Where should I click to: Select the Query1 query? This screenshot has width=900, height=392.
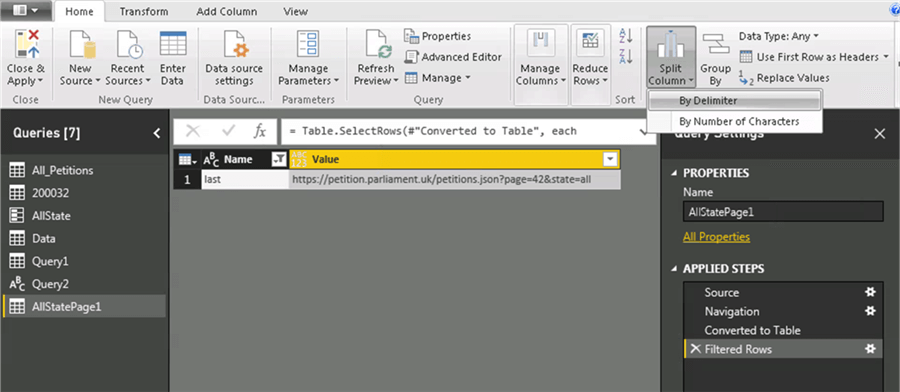pos(84,261)
